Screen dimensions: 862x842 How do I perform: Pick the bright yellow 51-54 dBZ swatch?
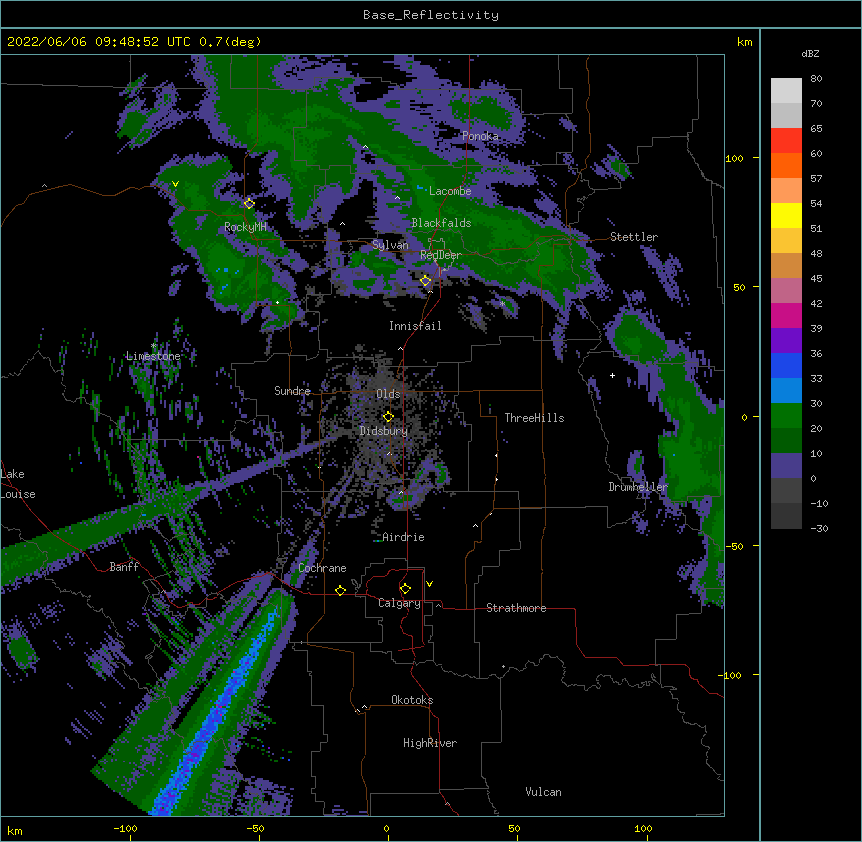pos(786,215)
